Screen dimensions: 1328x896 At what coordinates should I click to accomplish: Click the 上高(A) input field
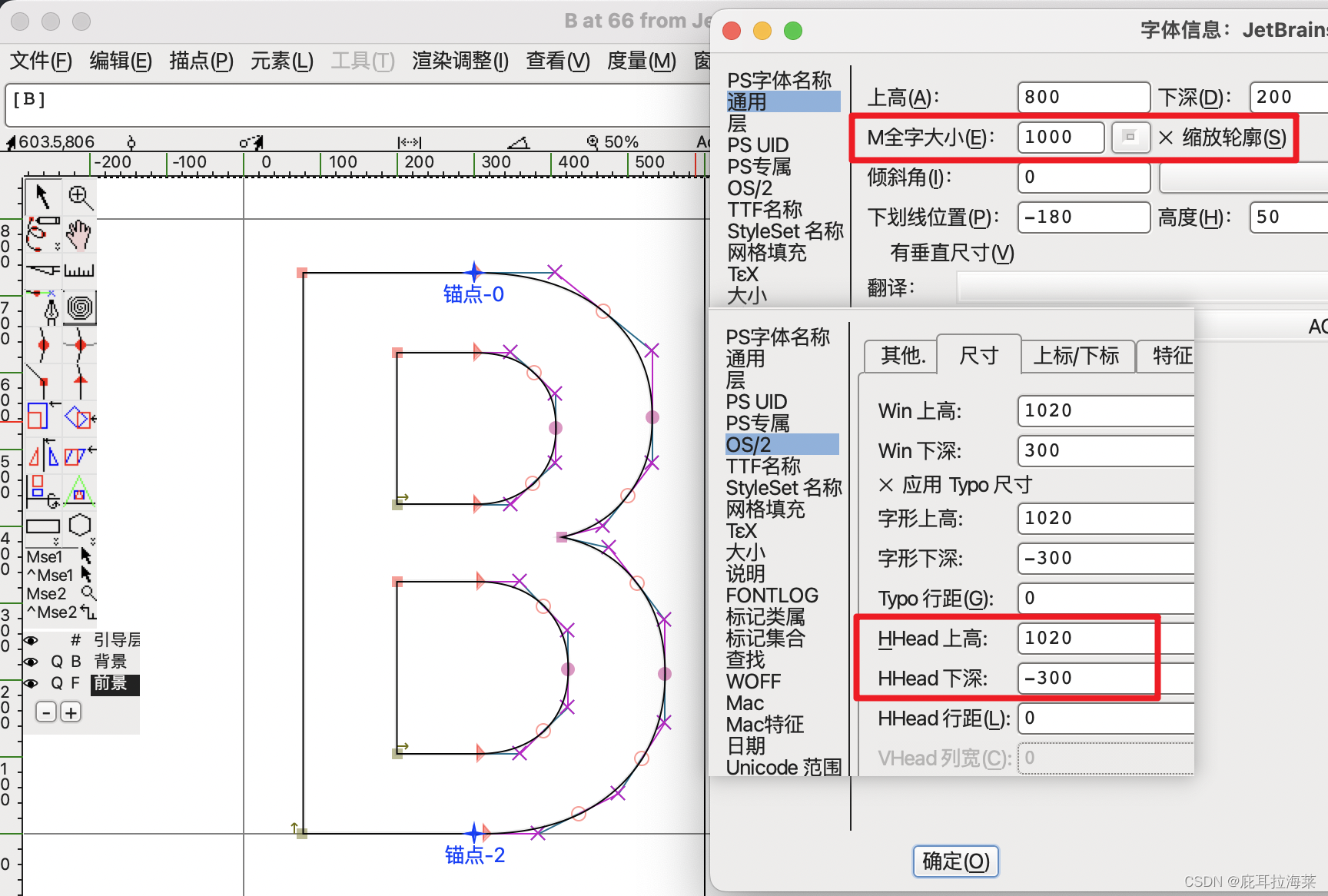(x=1084, y=98)
